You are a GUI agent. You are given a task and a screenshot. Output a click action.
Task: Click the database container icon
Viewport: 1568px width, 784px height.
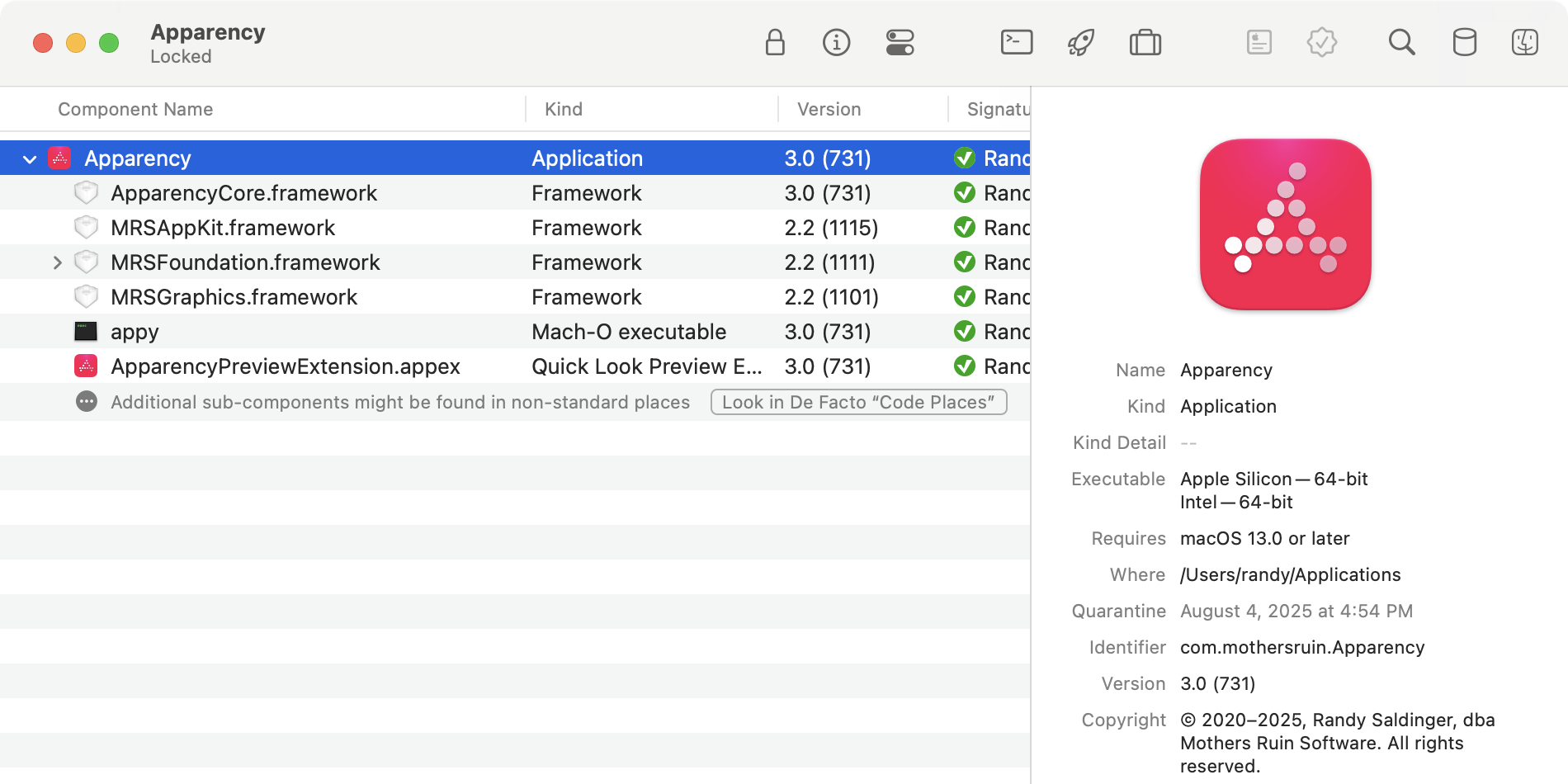point(1465,43)
